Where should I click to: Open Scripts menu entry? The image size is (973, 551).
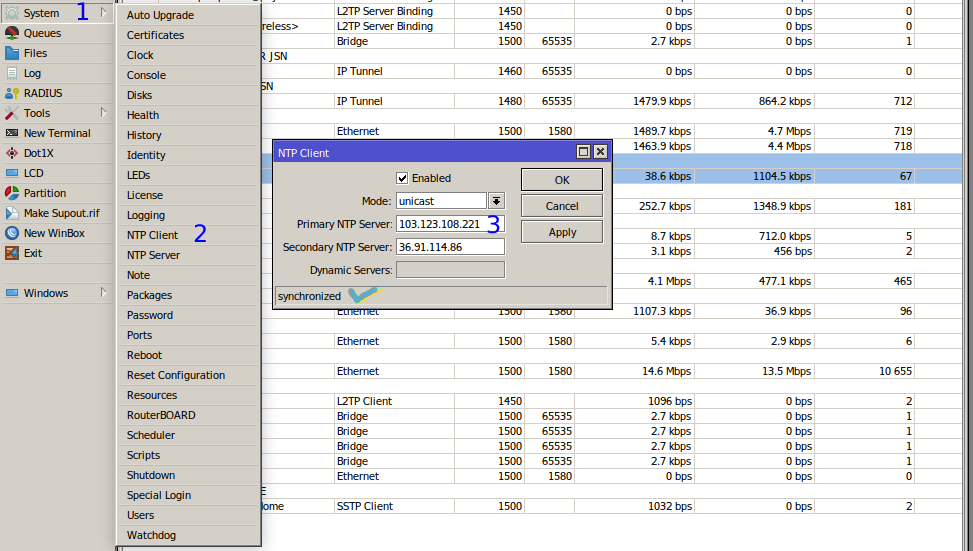coord(189,455)
